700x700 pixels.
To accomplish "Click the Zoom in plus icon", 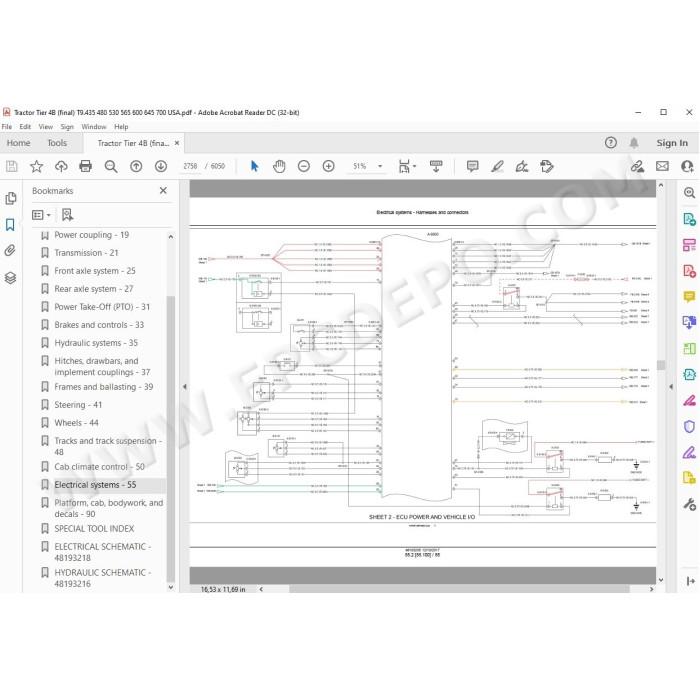I will pyautogui.click(x=329, y=167).
